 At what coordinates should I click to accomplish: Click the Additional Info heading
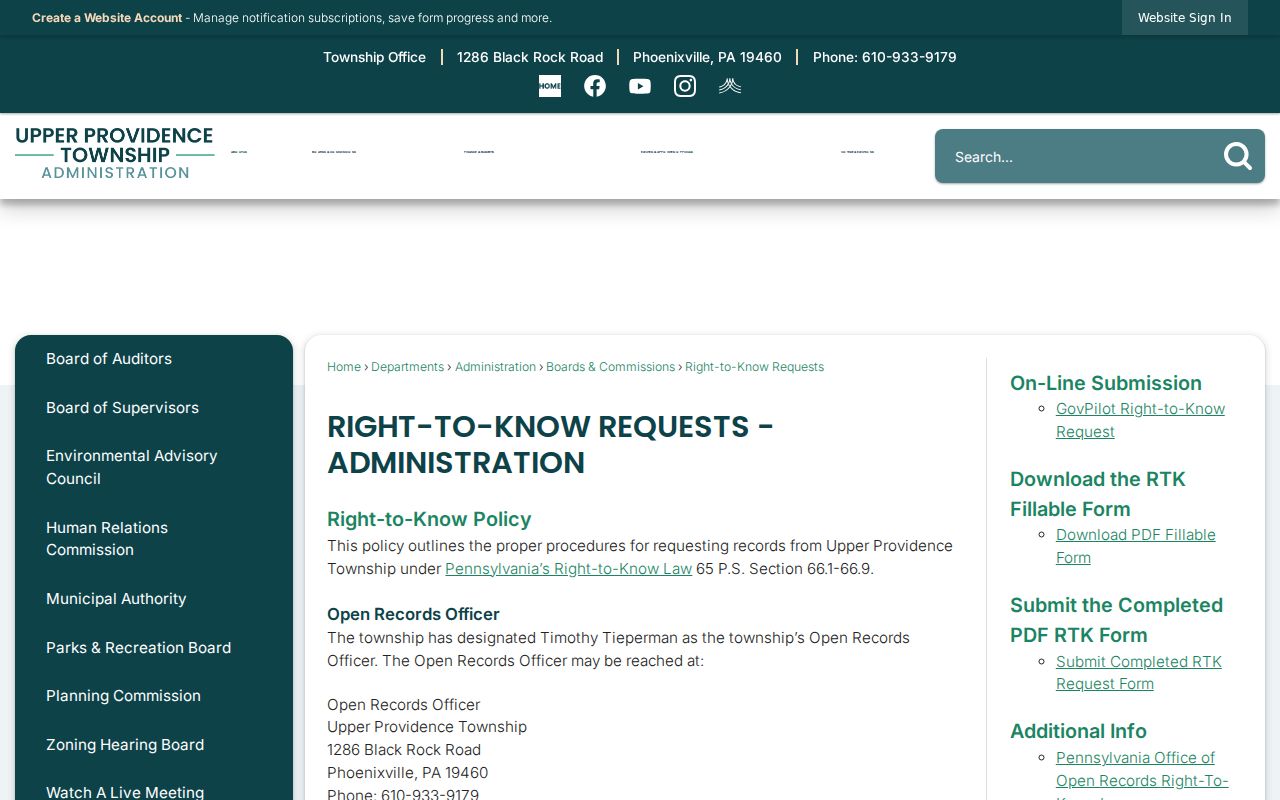[1078, 731]
